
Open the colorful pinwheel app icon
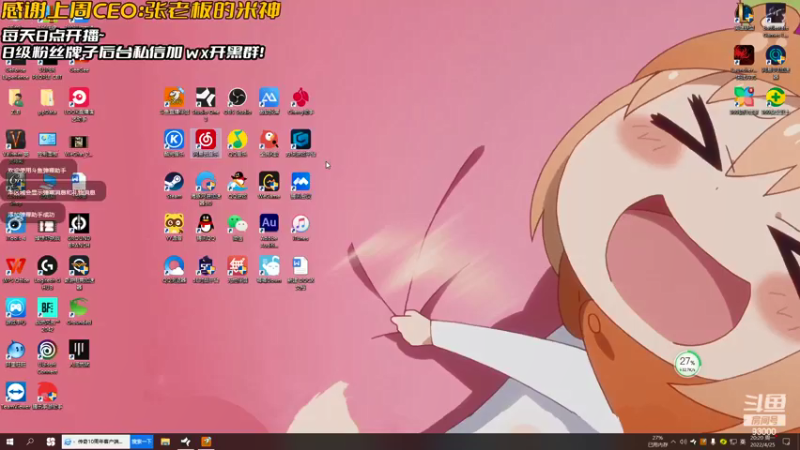pyautogui.click(x=744, y=97)
